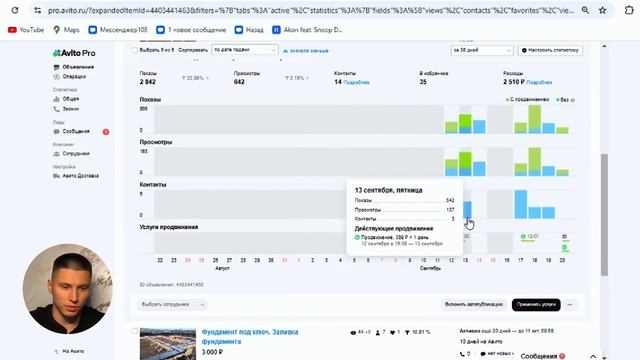Click the browser address bar URL

click(311, 10)
